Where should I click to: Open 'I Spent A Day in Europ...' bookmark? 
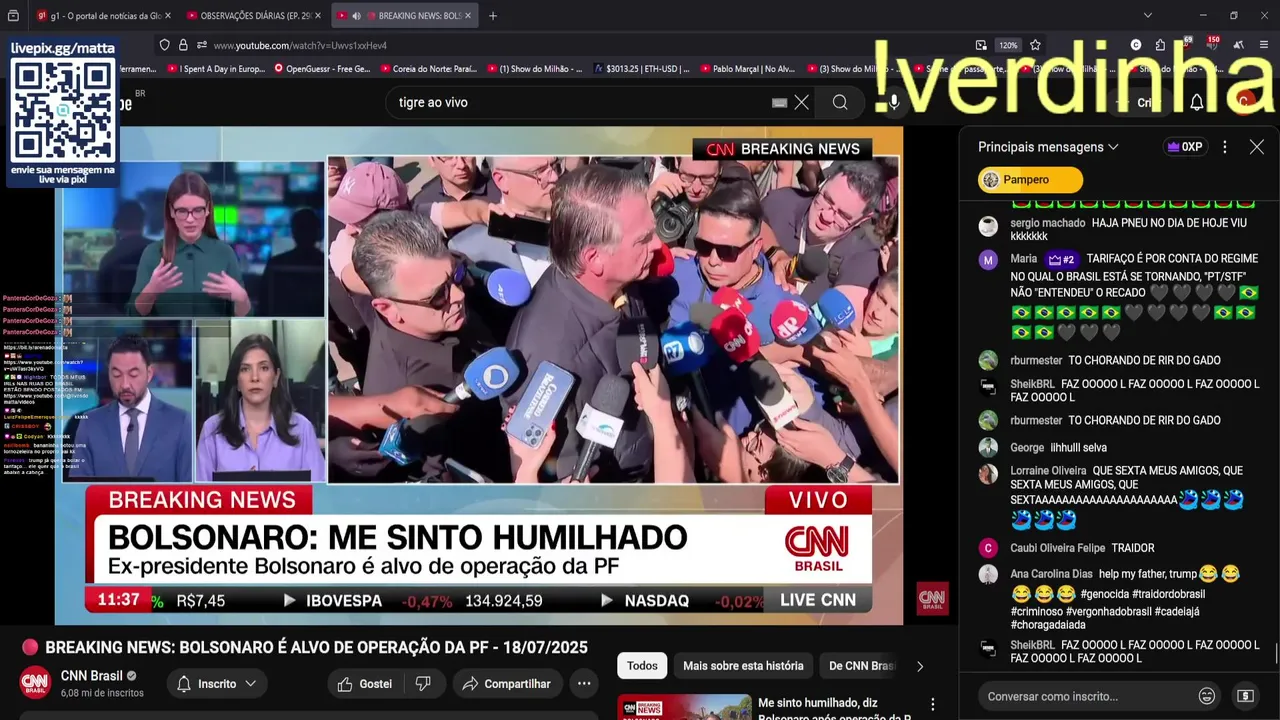215,69
